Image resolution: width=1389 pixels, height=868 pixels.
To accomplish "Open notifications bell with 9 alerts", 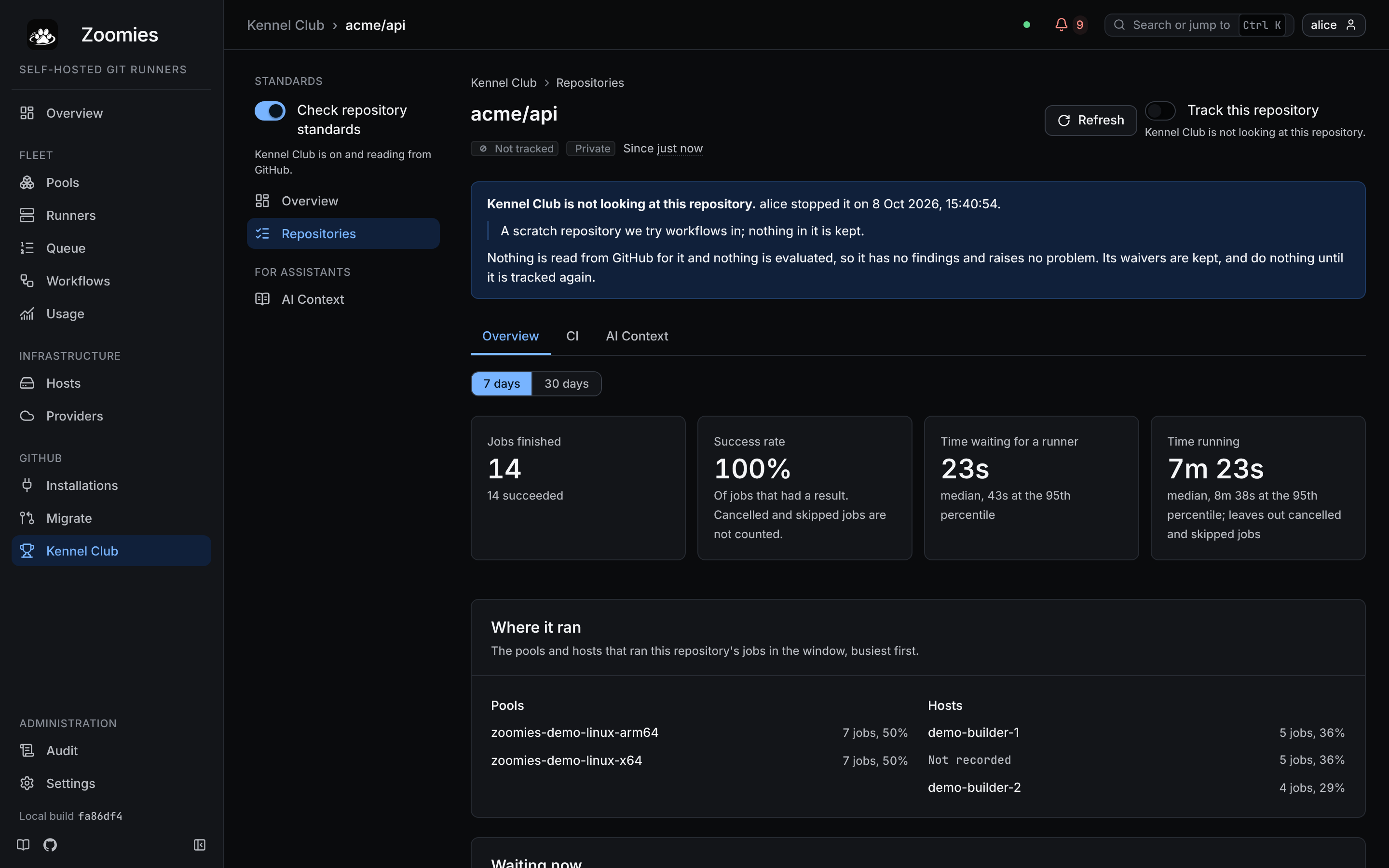I will 1071,25.
